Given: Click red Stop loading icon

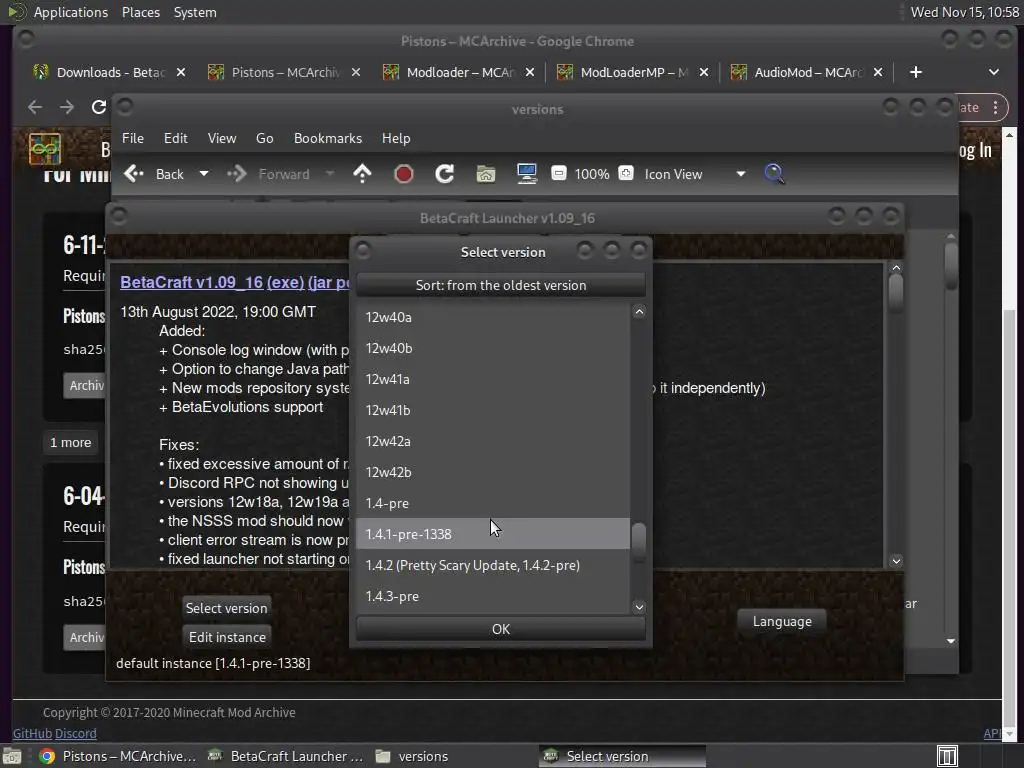Looking at the screenshot, I should click(x=404, y=174).
